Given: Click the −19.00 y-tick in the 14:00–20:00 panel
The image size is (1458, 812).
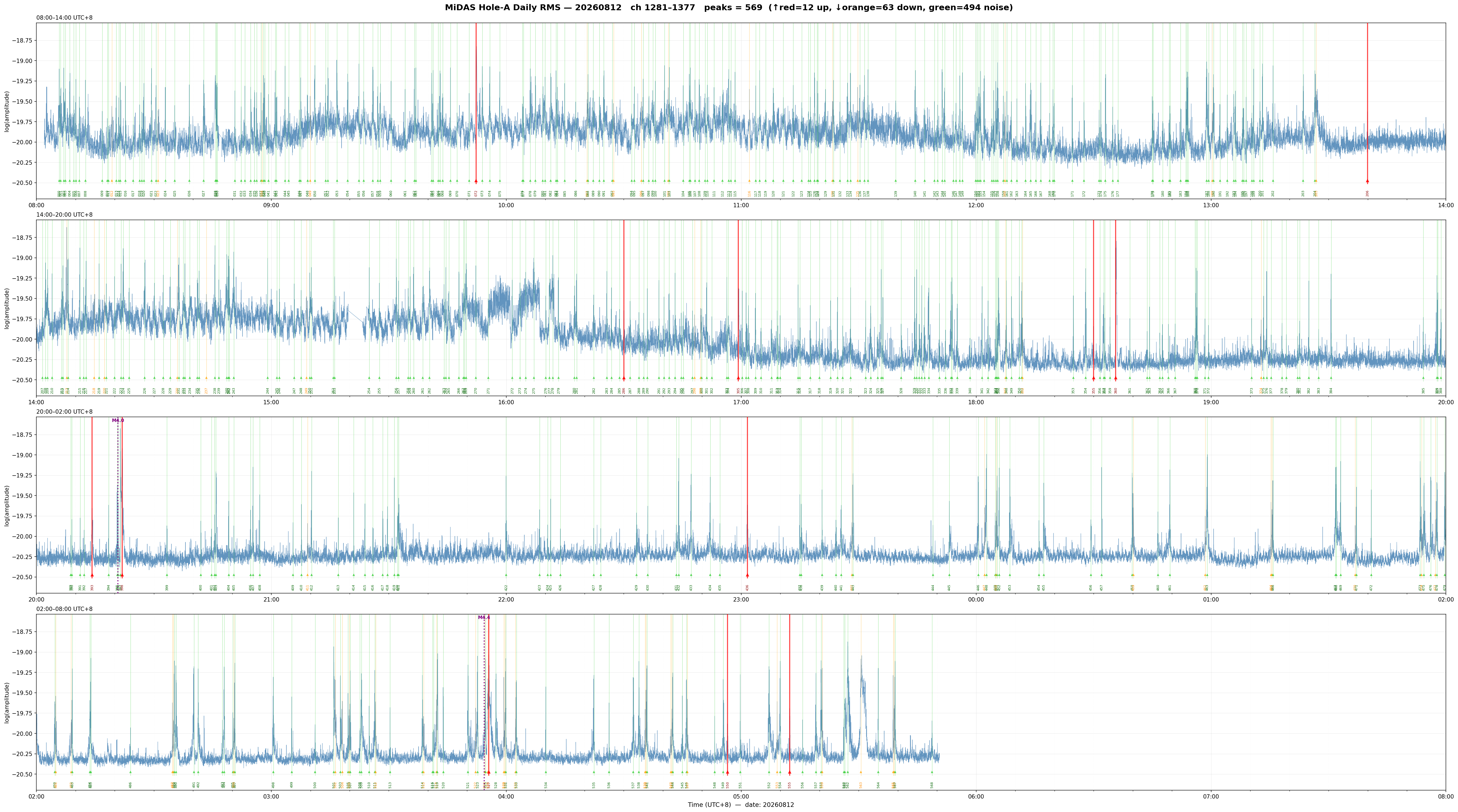Looking at the screenshot, I should pos(24,258).
